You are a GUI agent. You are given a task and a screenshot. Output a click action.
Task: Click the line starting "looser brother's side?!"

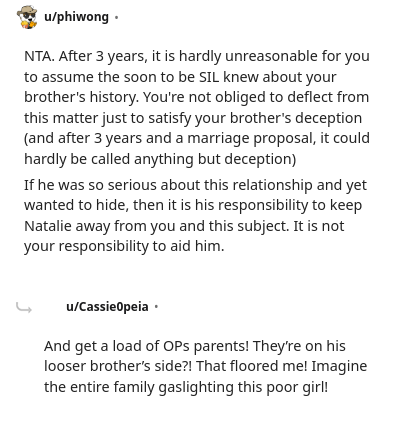(x=205, y=367)
